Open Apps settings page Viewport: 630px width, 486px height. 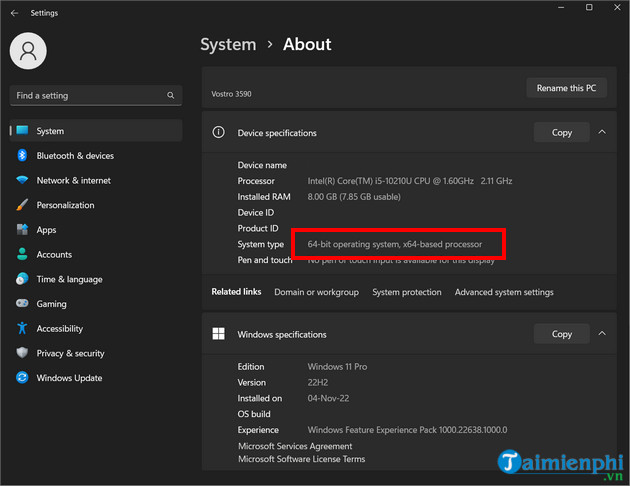click(x=96, y=230)
